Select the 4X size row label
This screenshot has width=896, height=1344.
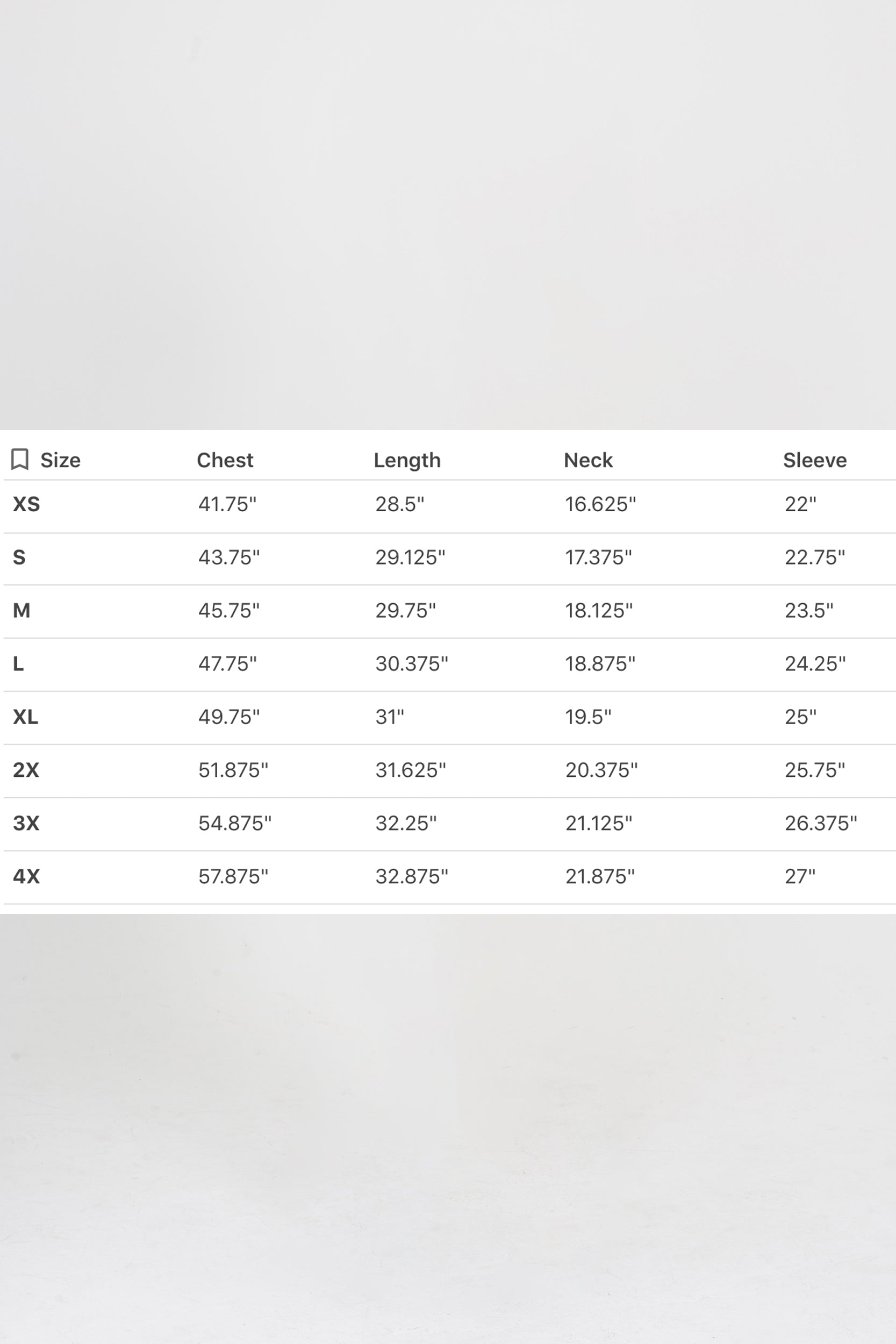coord(26,876)
